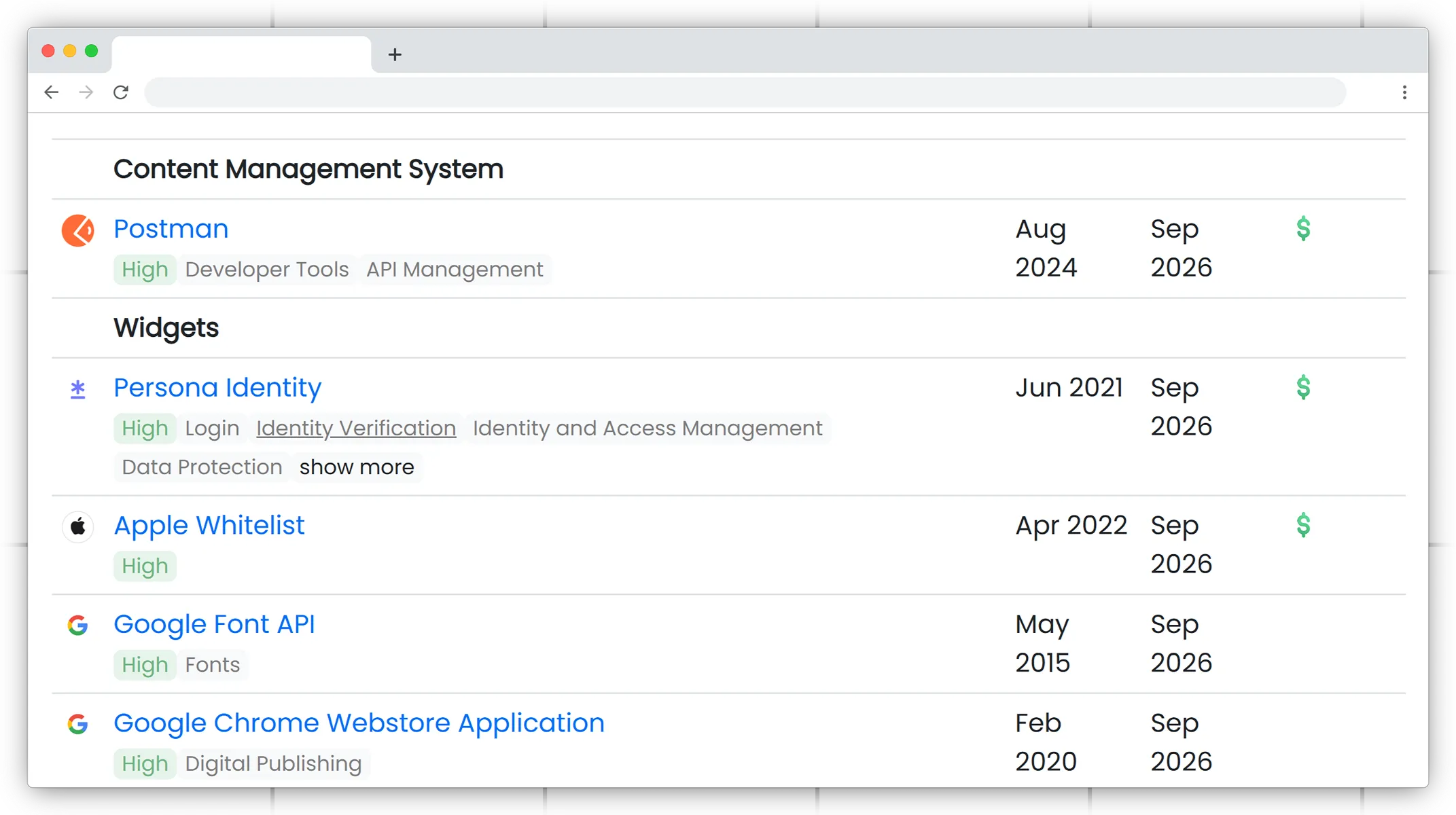Click the Login tag
The image size is (1456, 815).
pyautogui.click(x=212, y=429)
